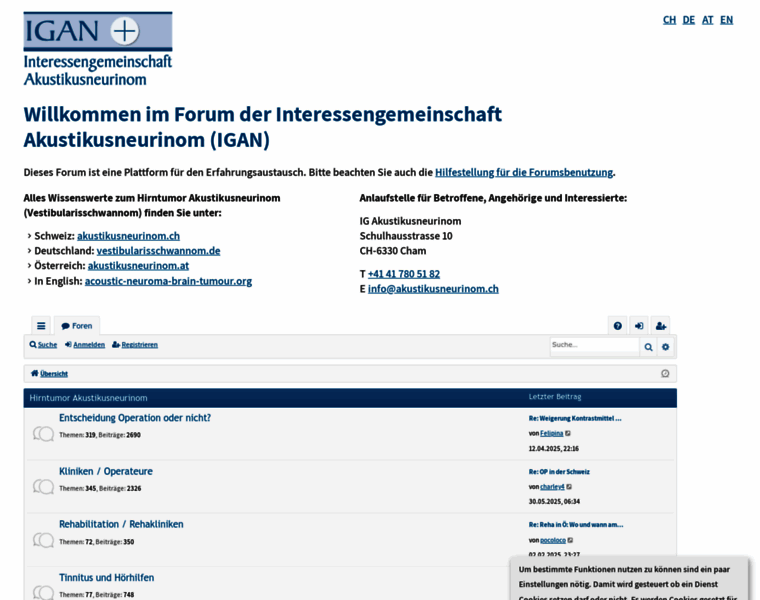Open last post Re: OP in der Schweiz
This screenshot has height=600, width=760.
tap(559, 472)
